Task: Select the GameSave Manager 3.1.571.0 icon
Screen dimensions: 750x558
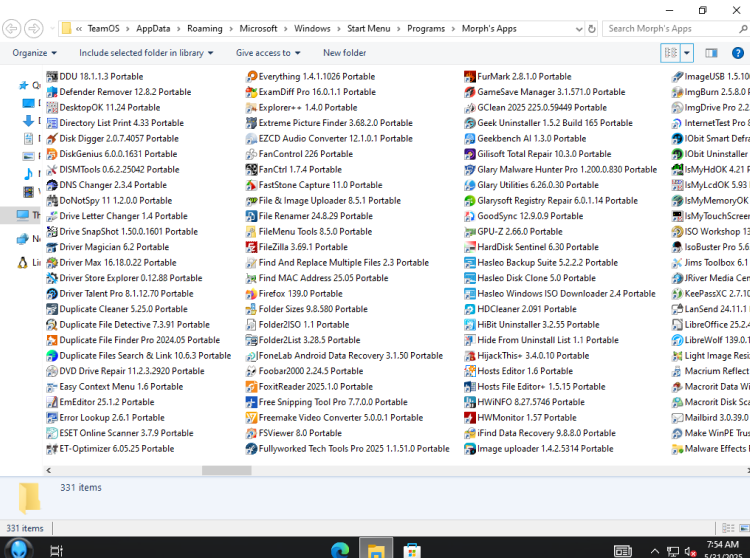Action: pos(470,92)
